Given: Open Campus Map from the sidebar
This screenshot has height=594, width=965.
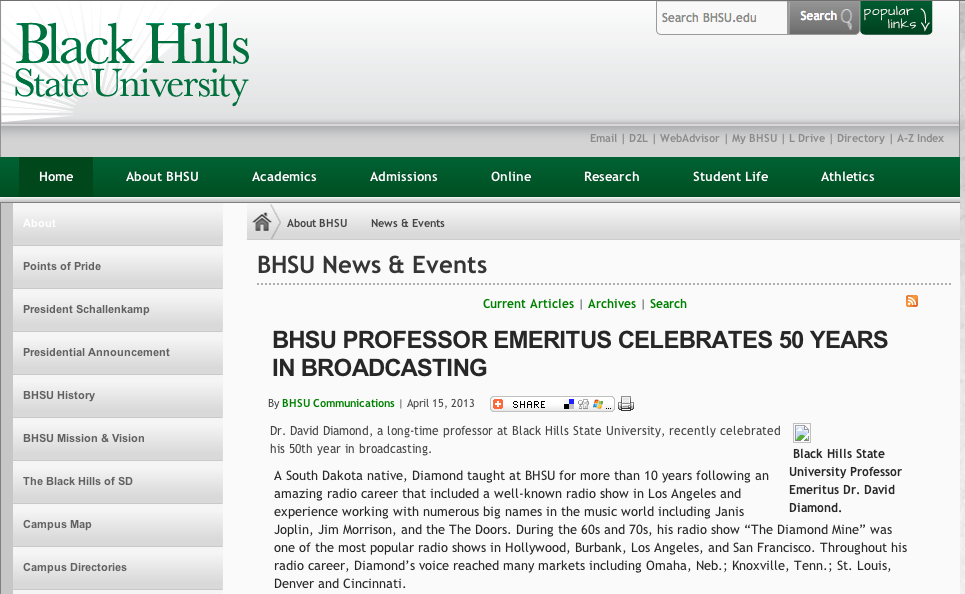Looking at the screenshot, I should point(57,525).
